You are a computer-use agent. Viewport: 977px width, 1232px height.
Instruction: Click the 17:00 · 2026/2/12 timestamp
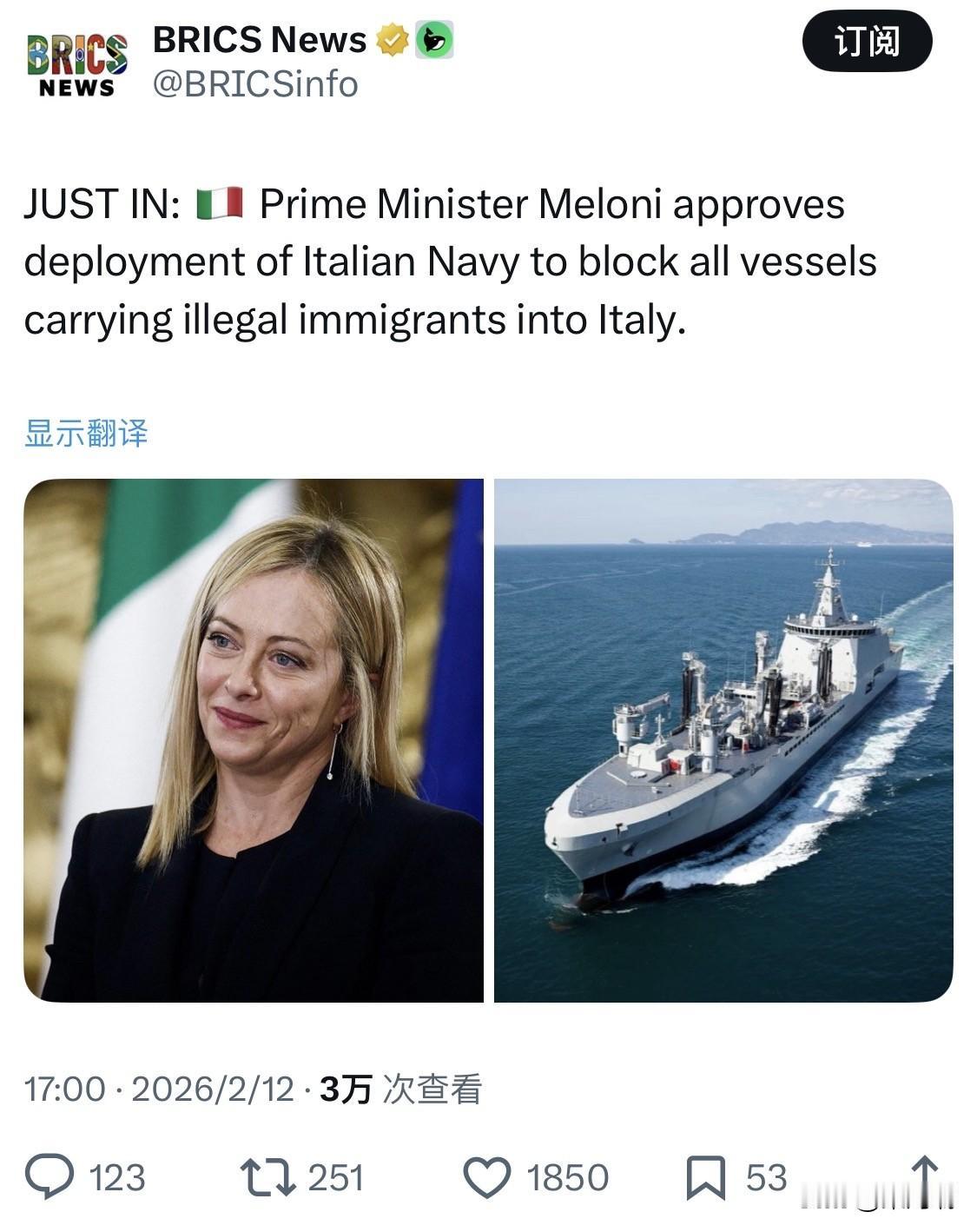click(159, 1089)
